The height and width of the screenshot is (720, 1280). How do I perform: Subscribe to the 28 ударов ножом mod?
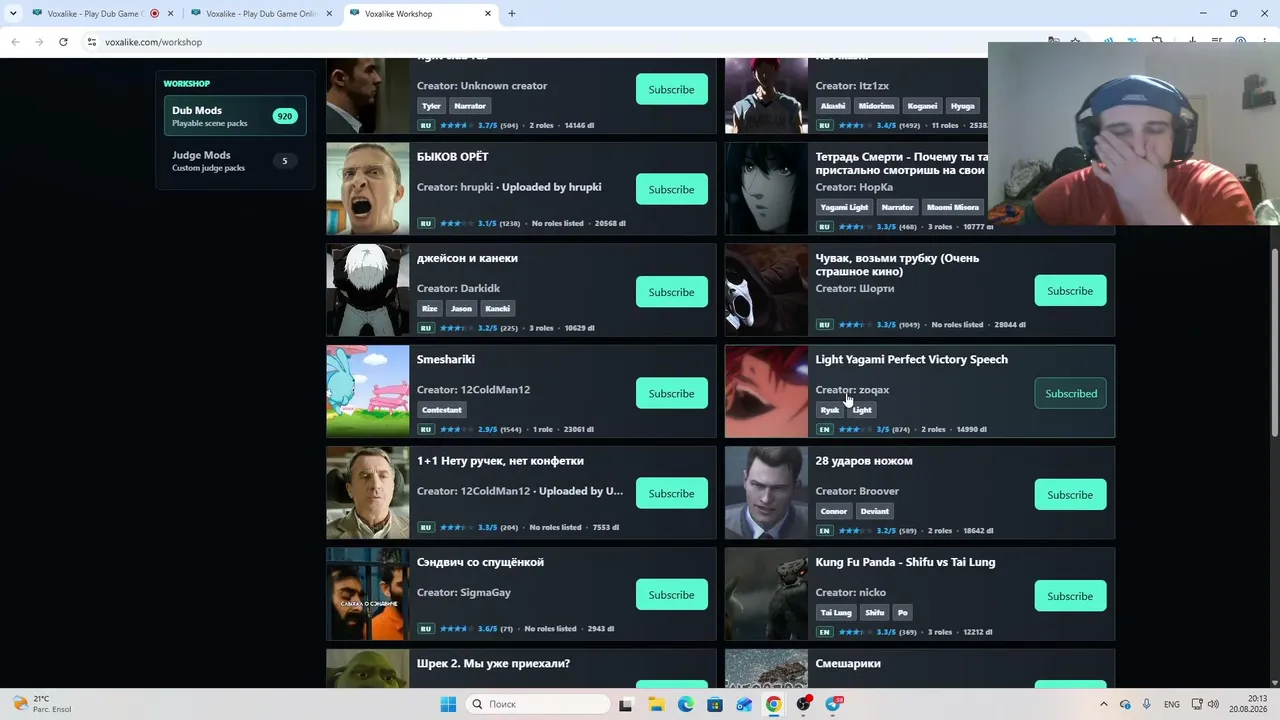pyautogui.click(x=1070, y=495)
